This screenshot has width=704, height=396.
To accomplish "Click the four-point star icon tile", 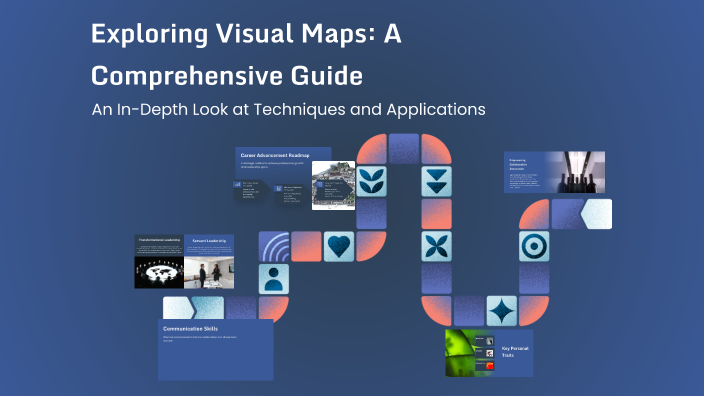I will 502,311.
